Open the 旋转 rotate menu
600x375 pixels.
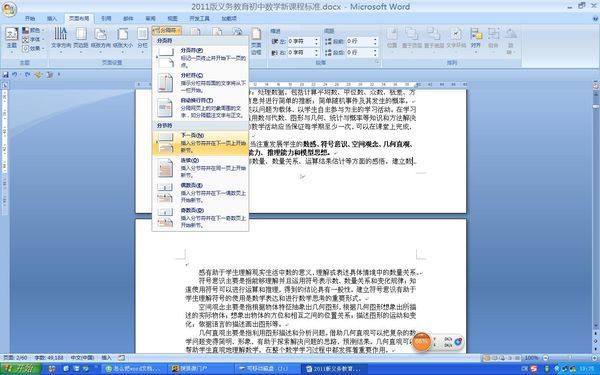coord(511,40)
